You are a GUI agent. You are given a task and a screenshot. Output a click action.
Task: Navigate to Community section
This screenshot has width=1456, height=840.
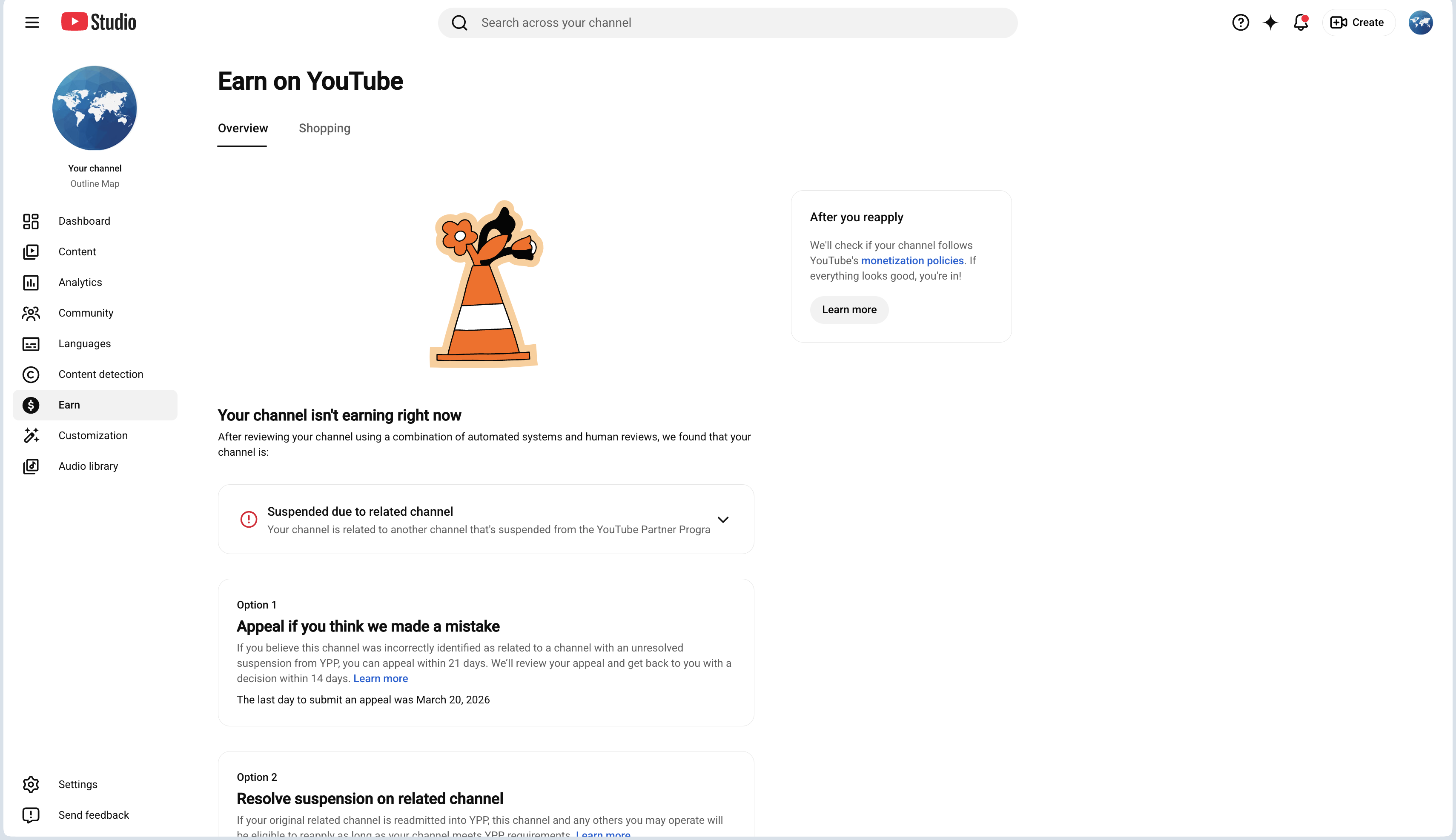pos(95,313)
